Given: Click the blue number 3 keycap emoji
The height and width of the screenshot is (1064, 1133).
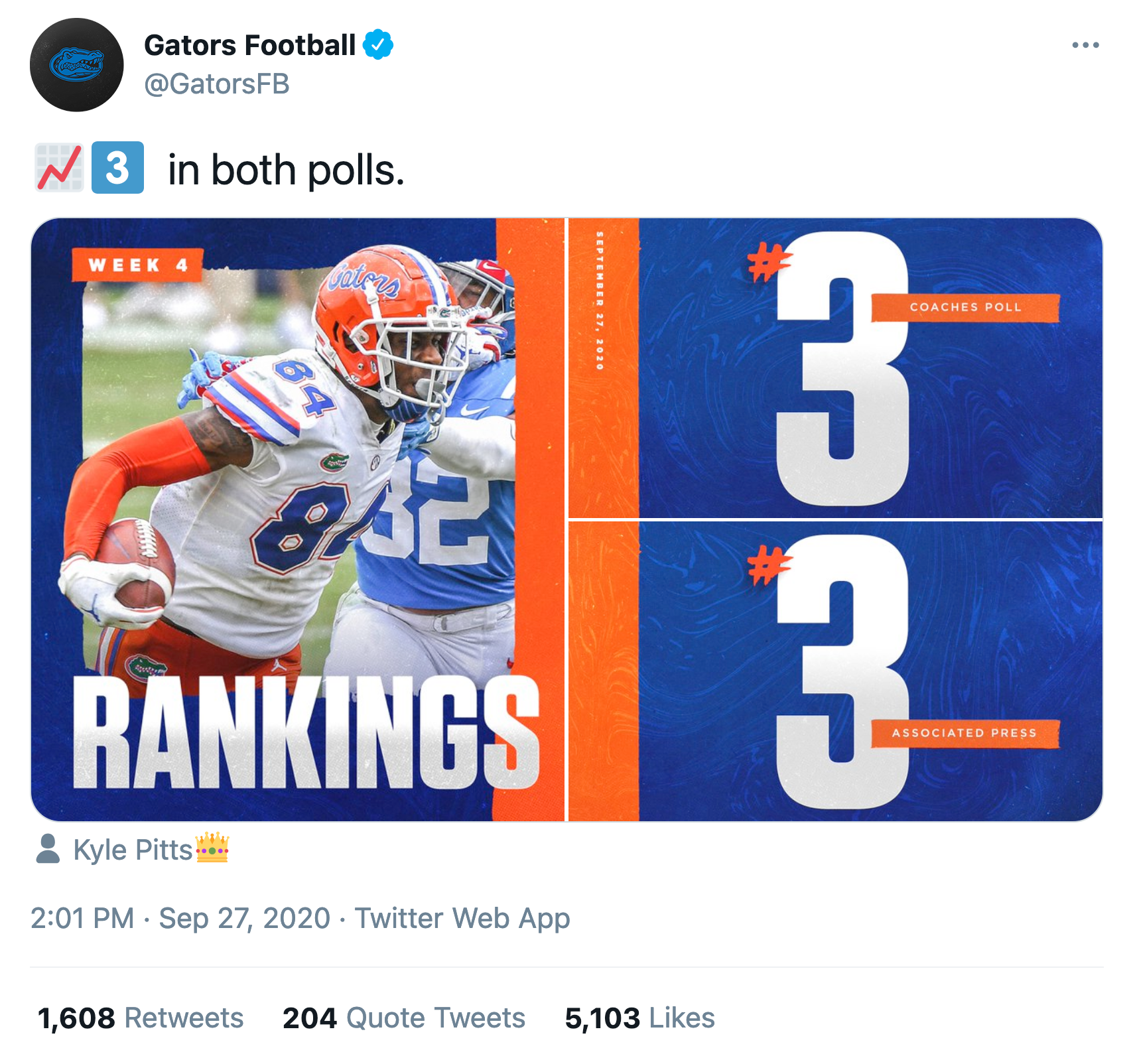Looking at the screenshot, I should point(117,168).
